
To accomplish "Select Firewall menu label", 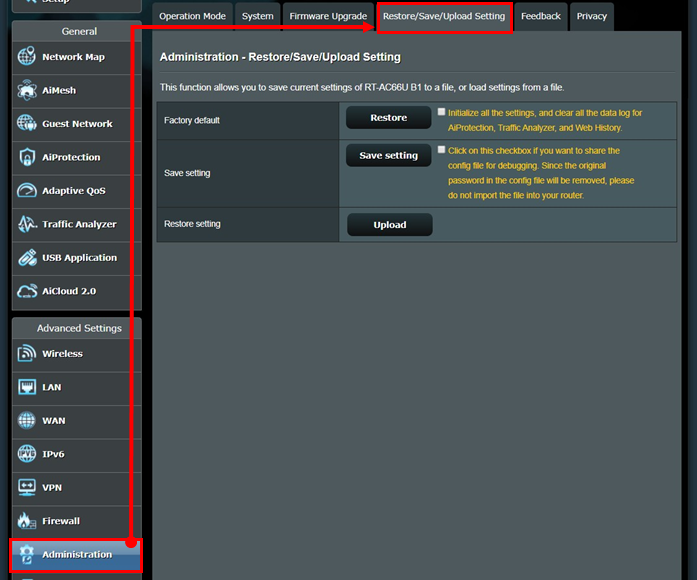I will pyautogui.click(x=61, y=521).
